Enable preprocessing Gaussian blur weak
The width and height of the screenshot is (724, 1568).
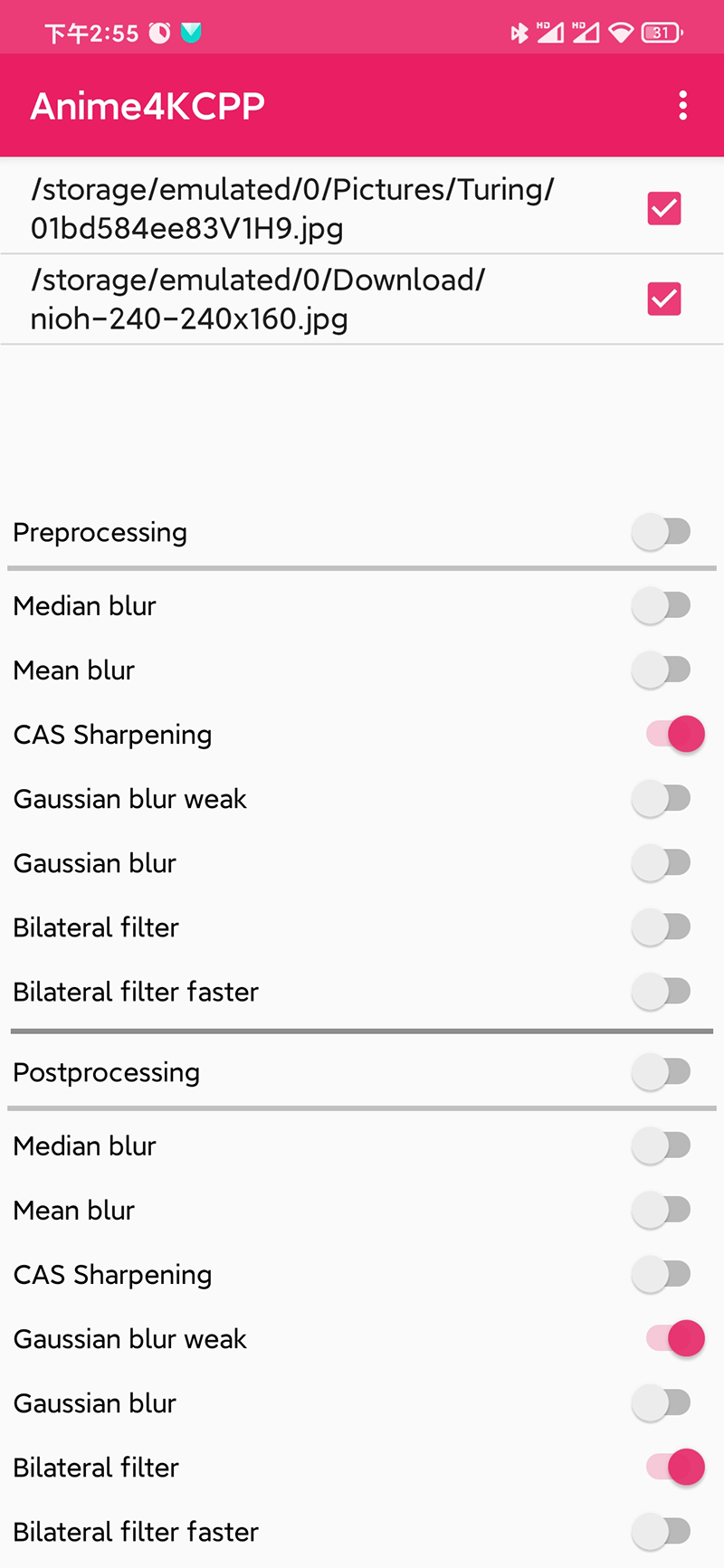(662, 798)
